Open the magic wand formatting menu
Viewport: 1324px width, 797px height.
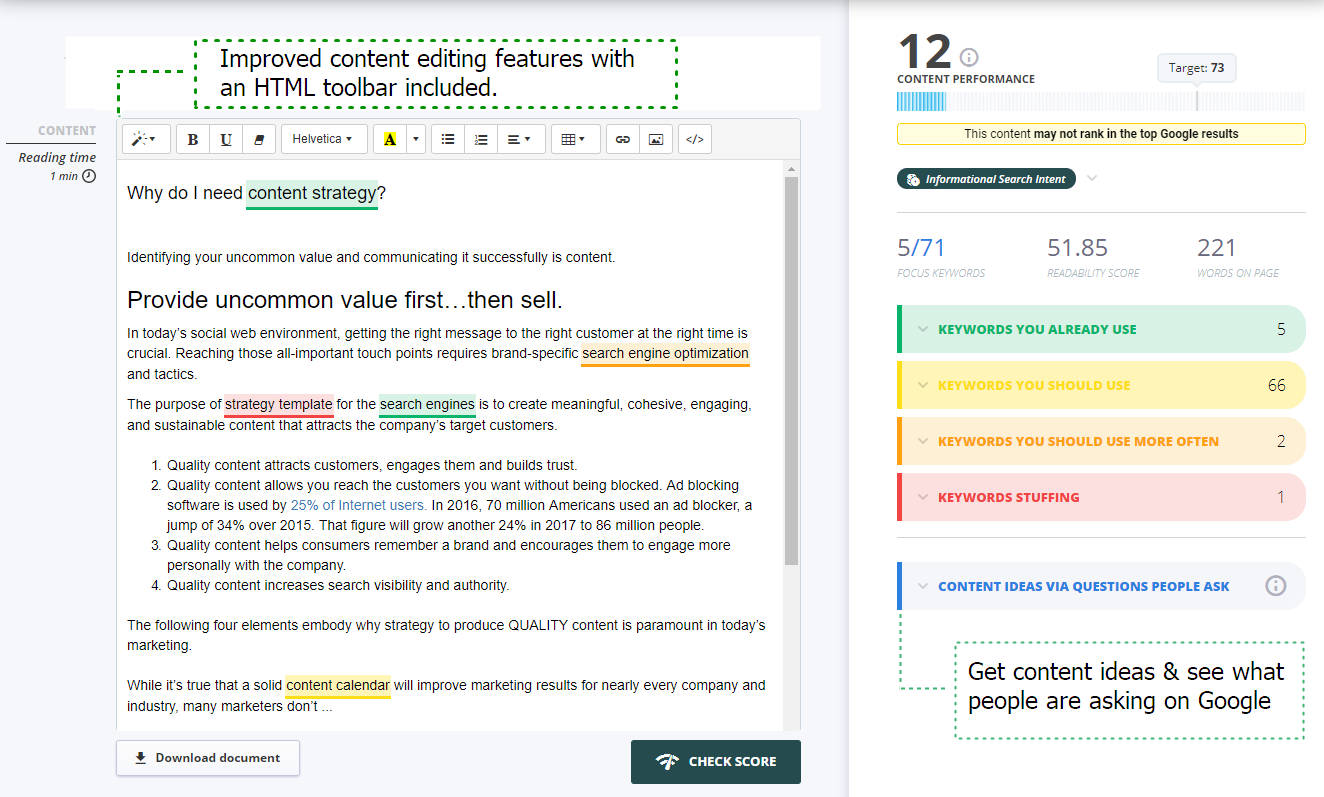tap(144, 139)
